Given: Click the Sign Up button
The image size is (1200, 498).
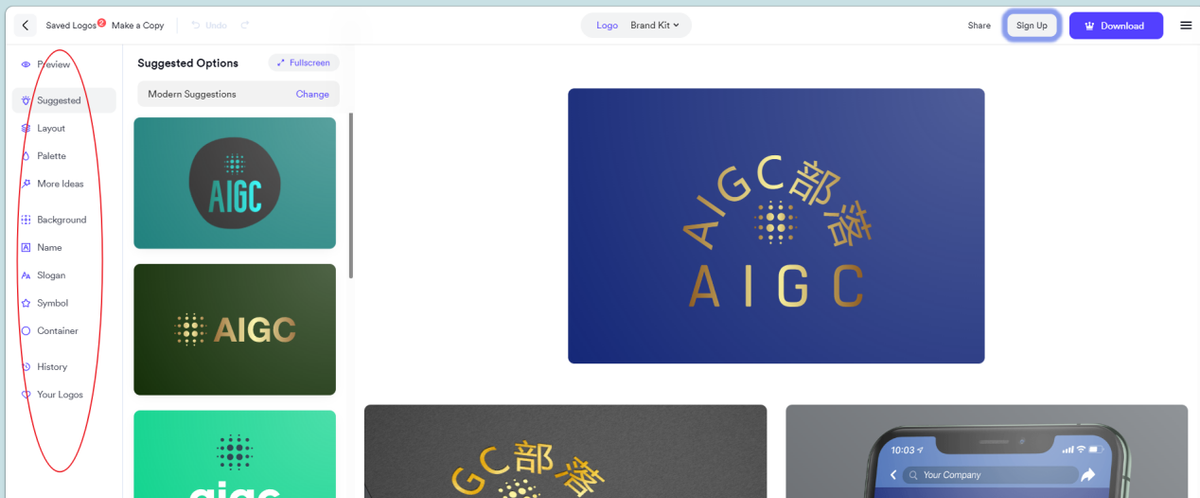Looking at the screenshot, I should (x=1032, y=25).
